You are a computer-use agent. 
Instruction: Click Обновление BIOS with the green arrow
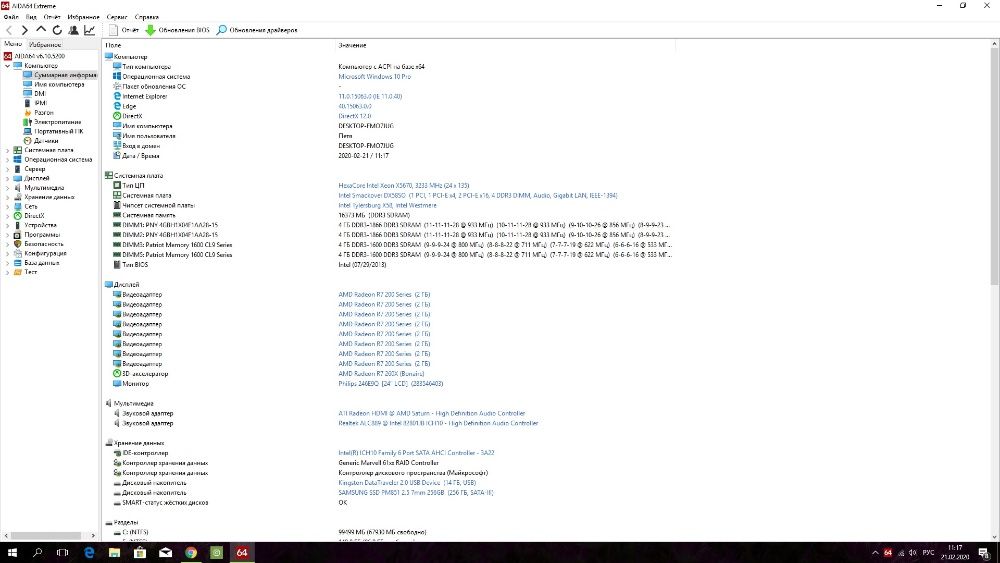(x=177, y=30)
